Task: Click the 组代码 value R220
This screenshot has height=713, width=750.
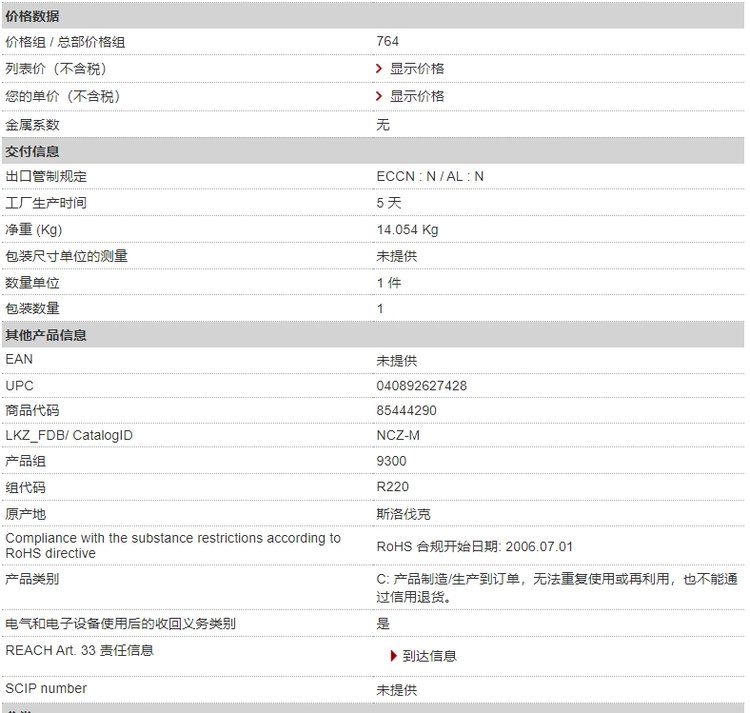Action: pos(392,487)
